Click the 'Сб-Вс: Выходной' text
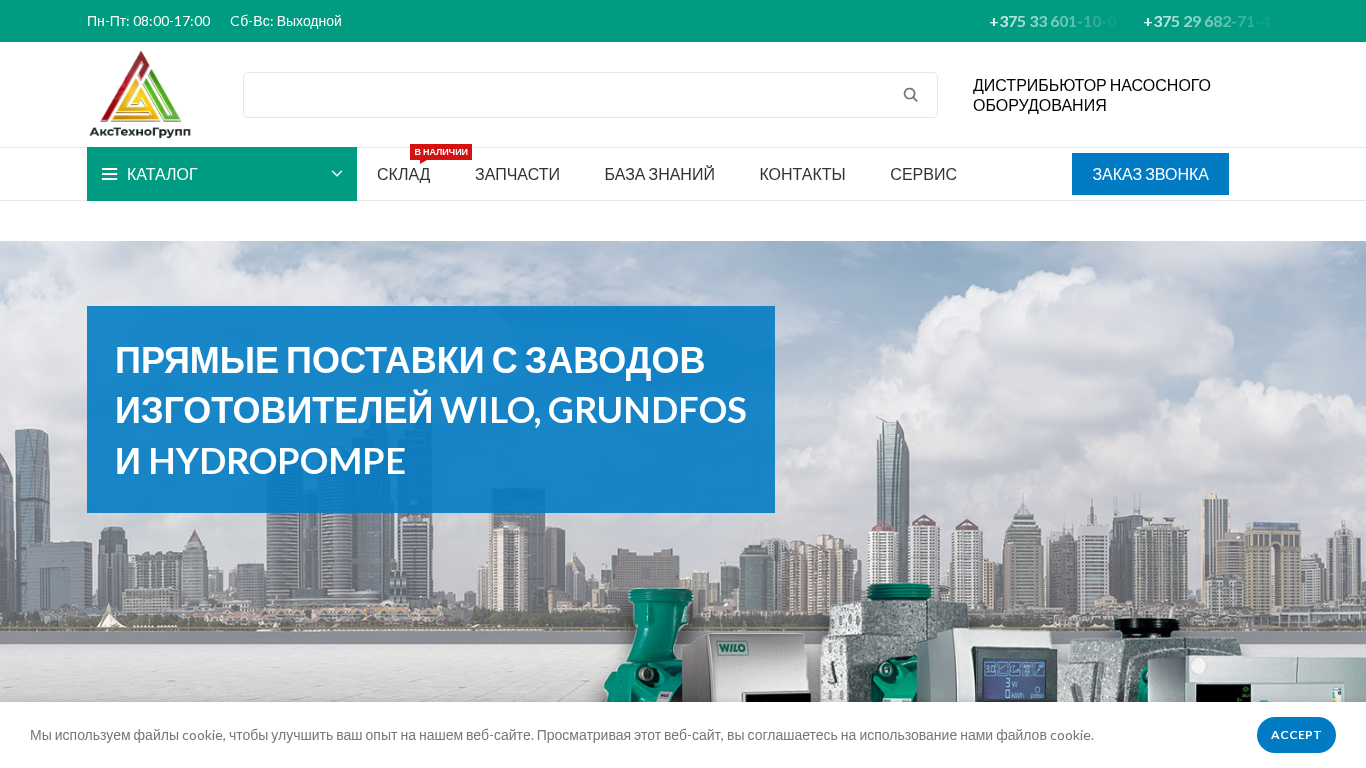The width and height of the screenshot is (1366, 768). 286,21
